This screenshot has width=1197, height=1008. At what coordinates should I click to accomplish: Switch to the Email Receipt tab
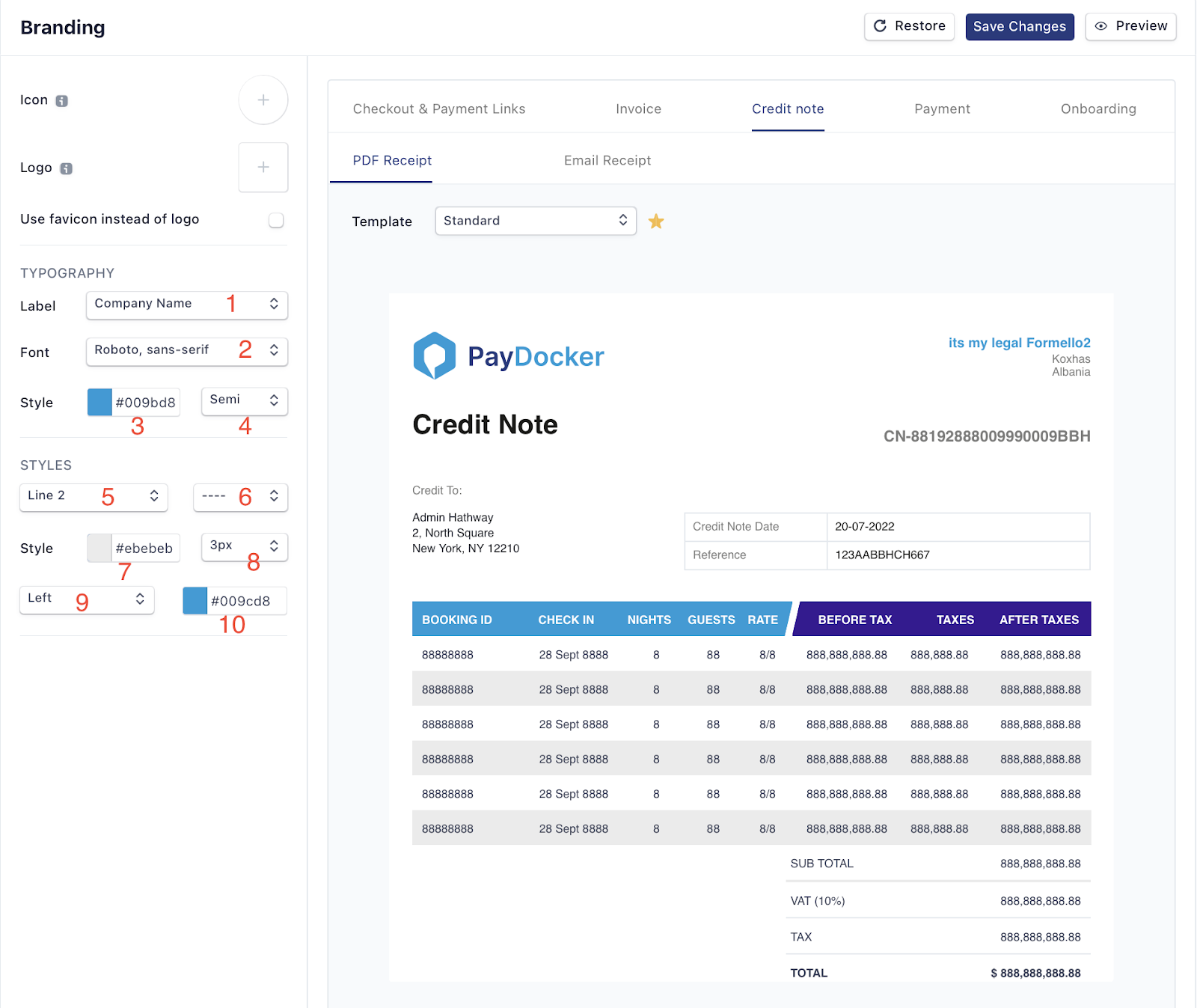pyautogui.click(x=607, y=161)
